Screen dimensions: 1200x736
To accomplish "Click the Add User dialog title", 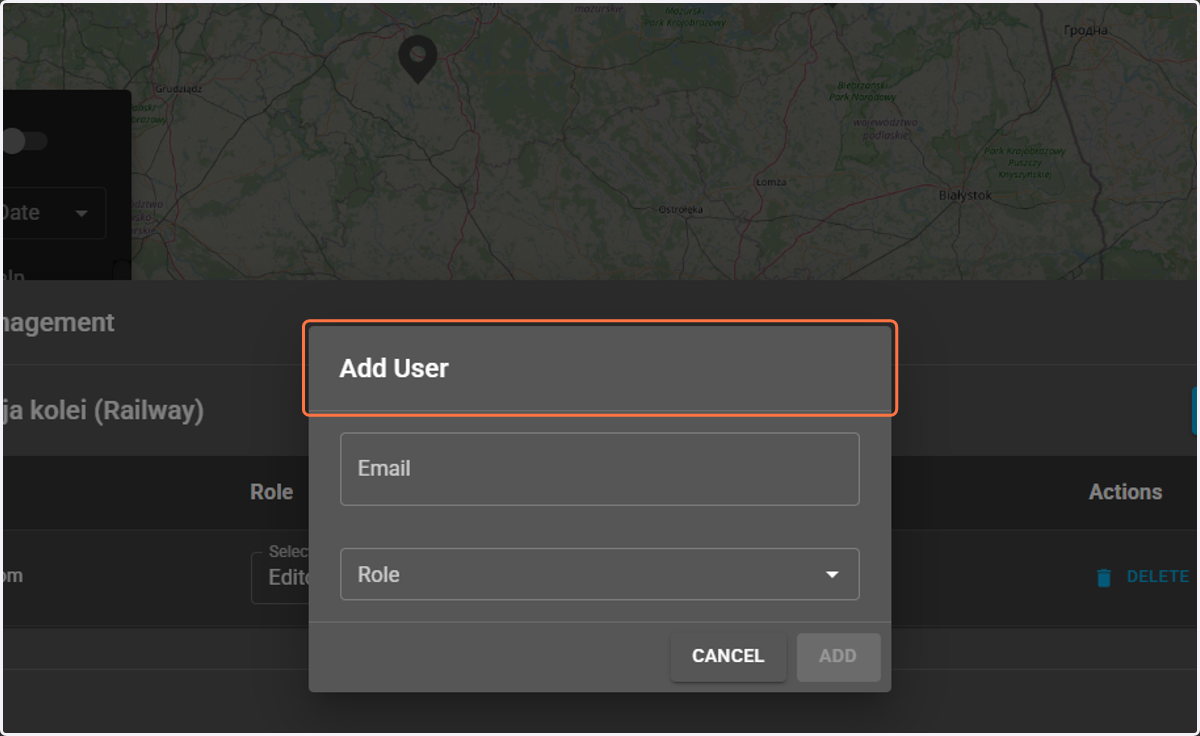I will [394, 368].
